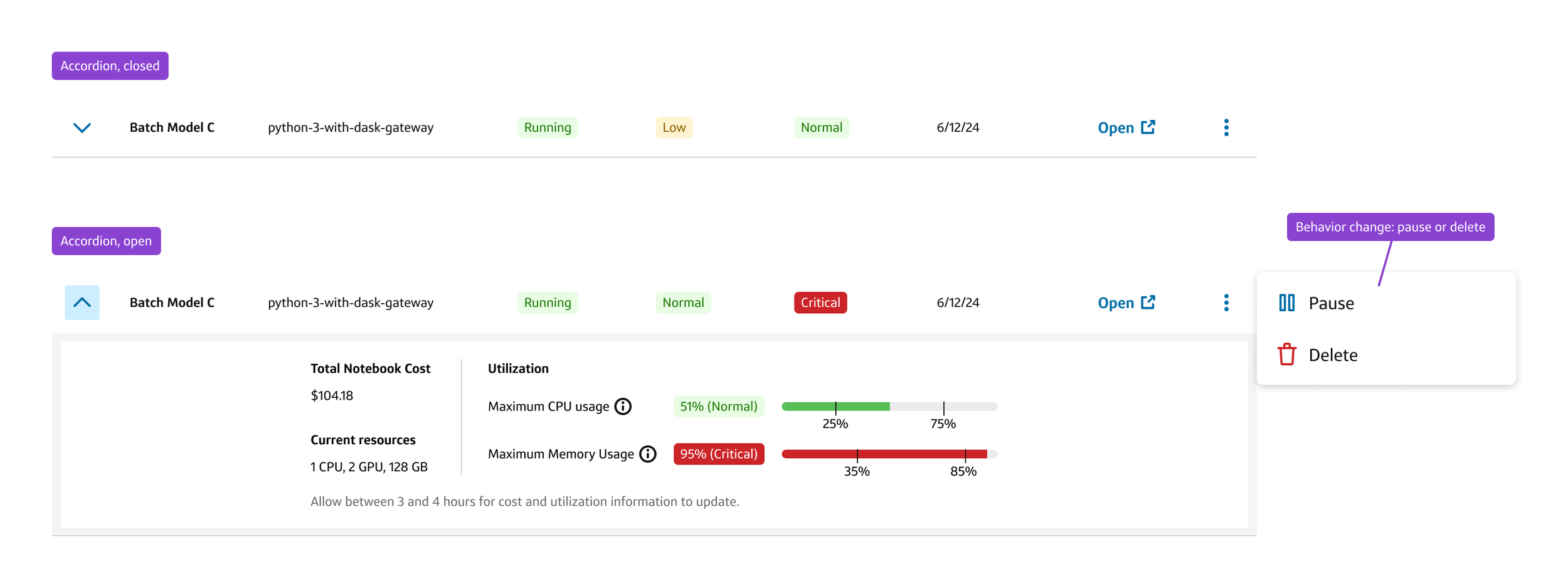Click Normal badge in the closed accordion row
This screenshot has width=1568, height=588.
click(822, 128)
